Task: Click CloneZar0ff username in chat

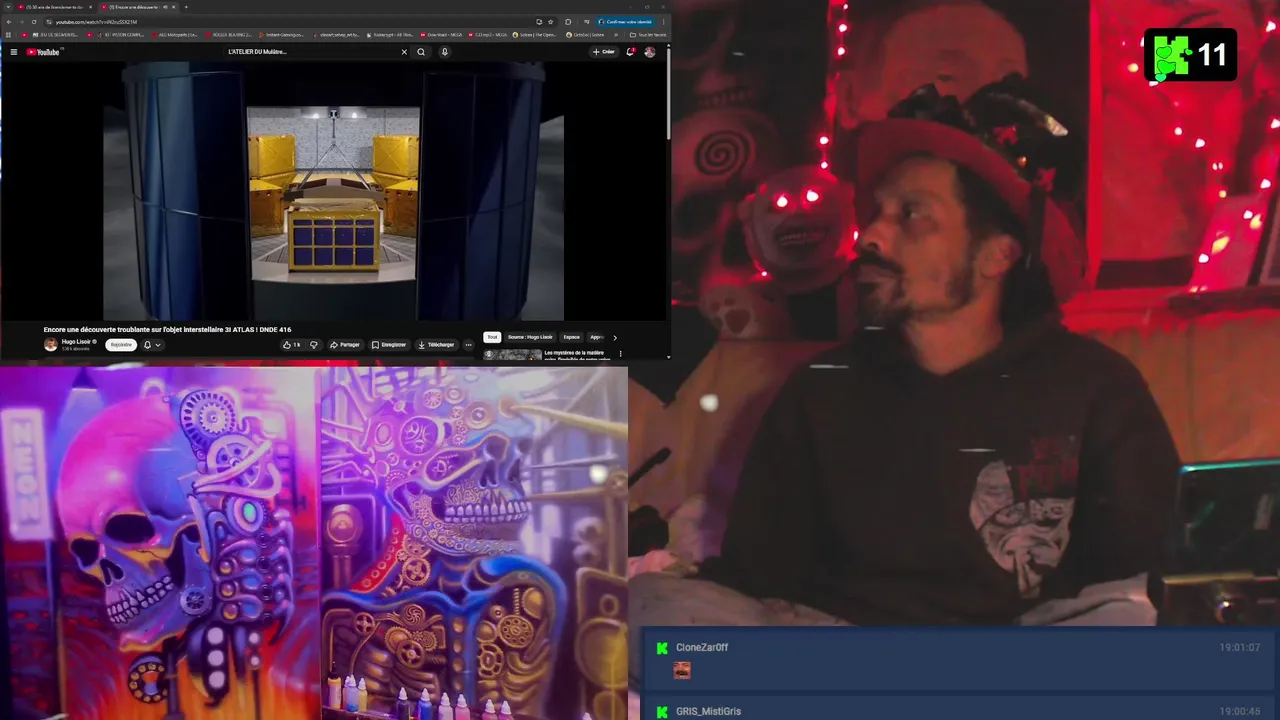Action: tap(702, 648)
